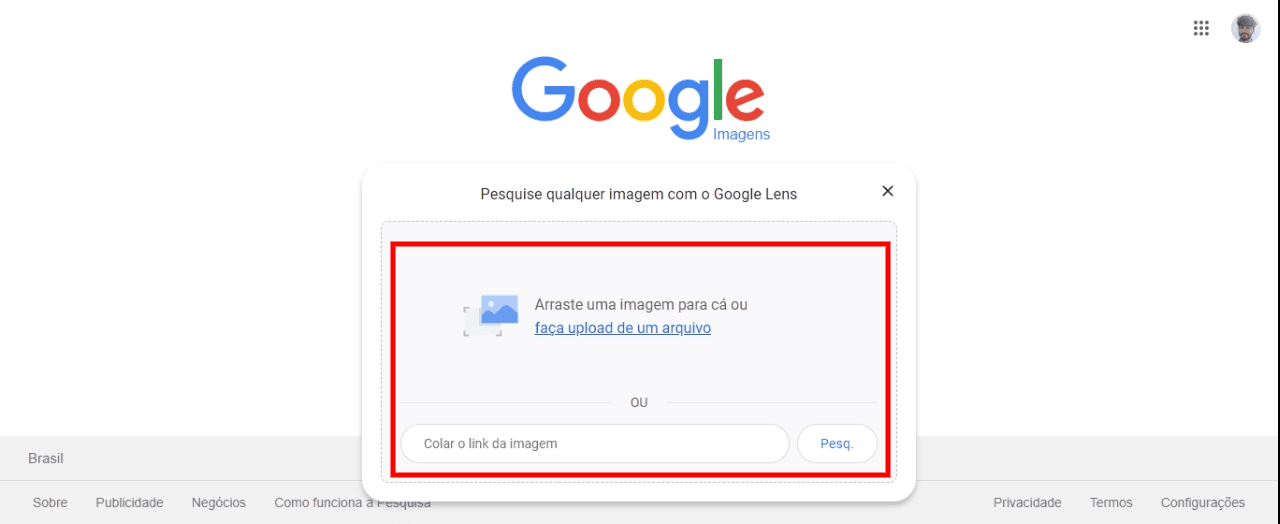Click the 'Imagens' label under the logo
The height and width of the screenshot is (524, 1280).
pyautogui.click(x=741, y=134)
